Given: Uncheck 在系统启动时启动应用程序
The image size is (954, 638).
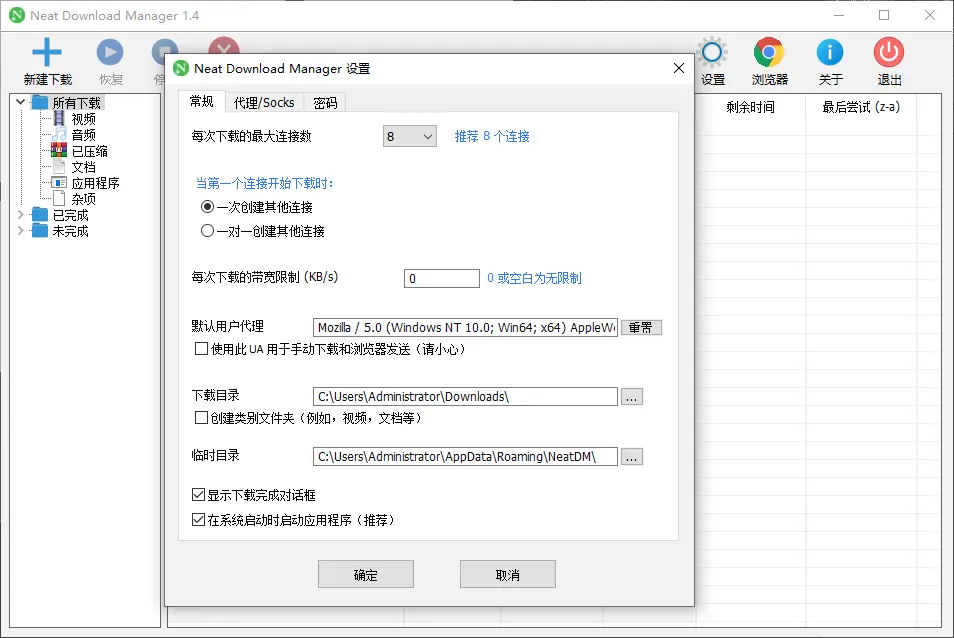Looking at the screenshot, I should [198, 519].
